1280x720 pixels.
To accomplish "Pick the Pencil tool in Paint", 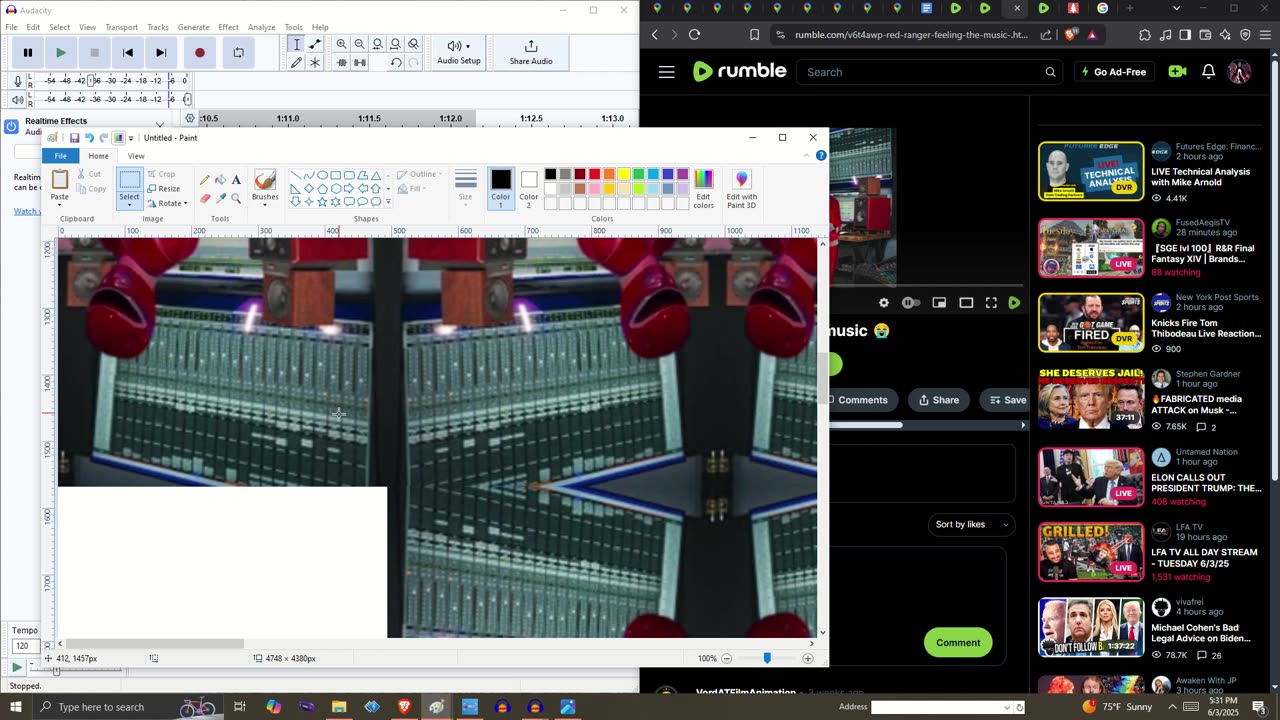I will click(x=205, y=180).
